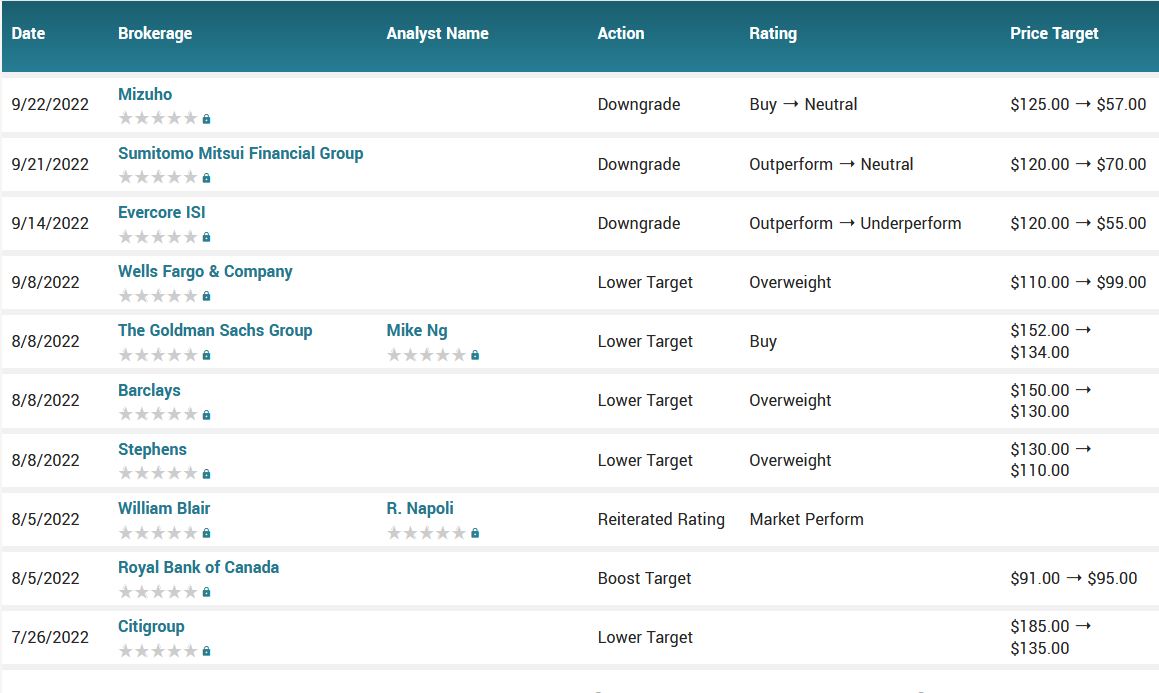Image resolution: width=1159 pixels, height=693 pixels.
Task: Open The Goldman Sachs Group link
Action: (x=215, y=330)
